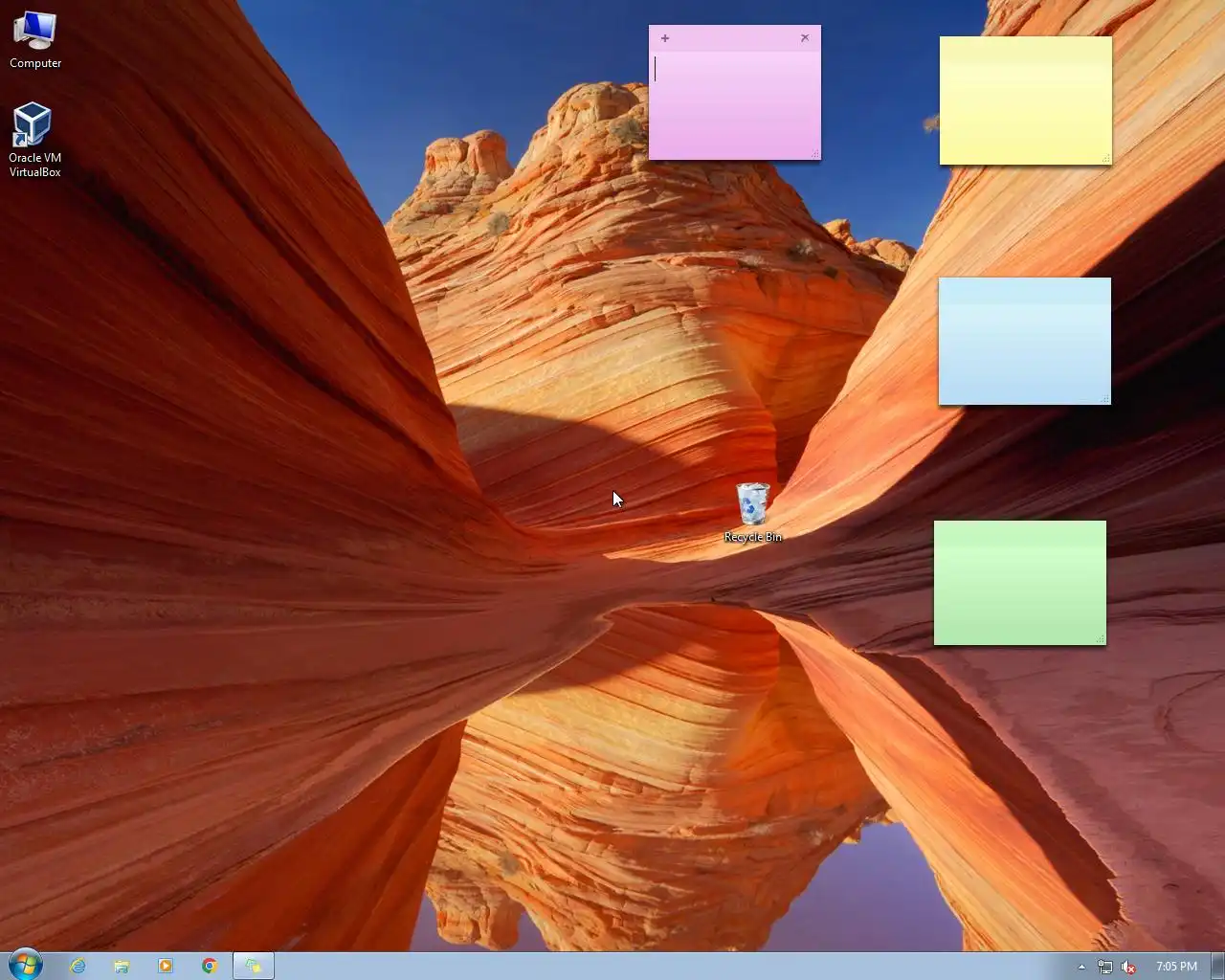Open the Windows Start menu
The image size is (1225, 980).
click(26, 966)
